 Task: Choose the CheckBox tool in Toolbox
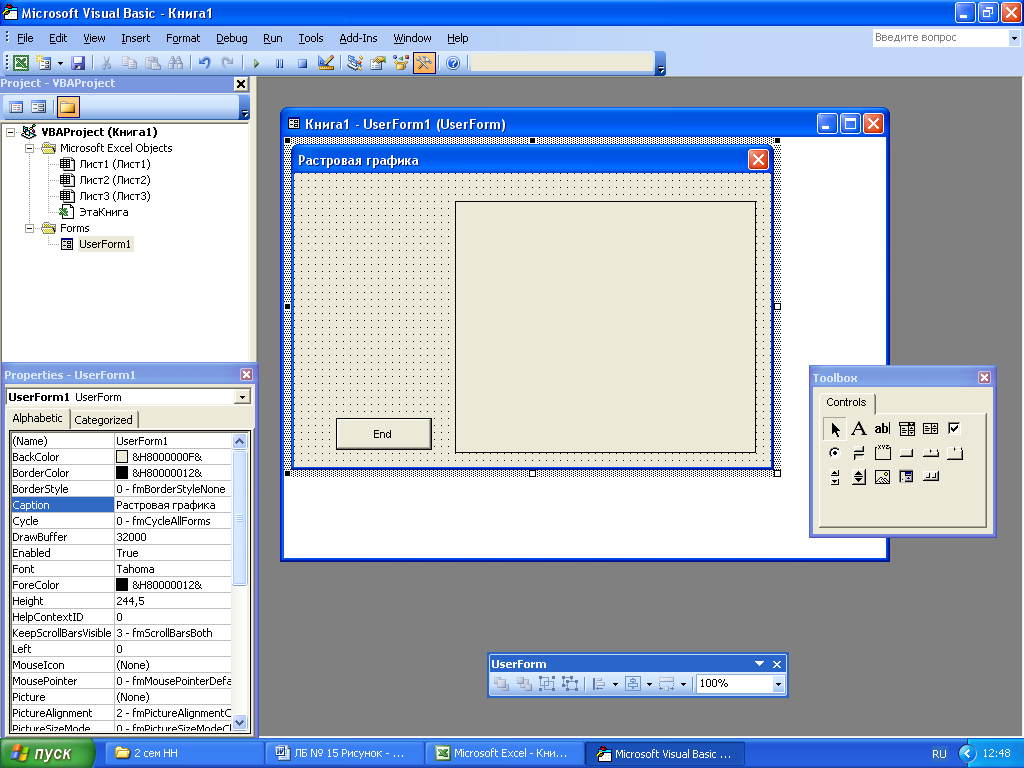point(954,428)
